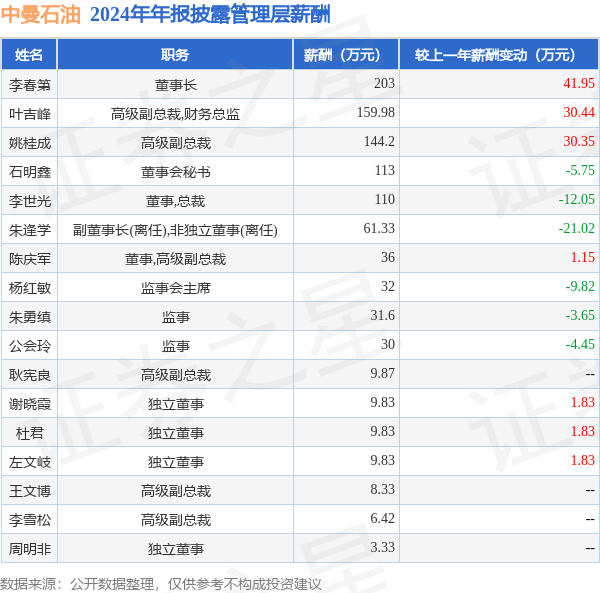Click the 董事,总裁 position cell

pos(175,201)
